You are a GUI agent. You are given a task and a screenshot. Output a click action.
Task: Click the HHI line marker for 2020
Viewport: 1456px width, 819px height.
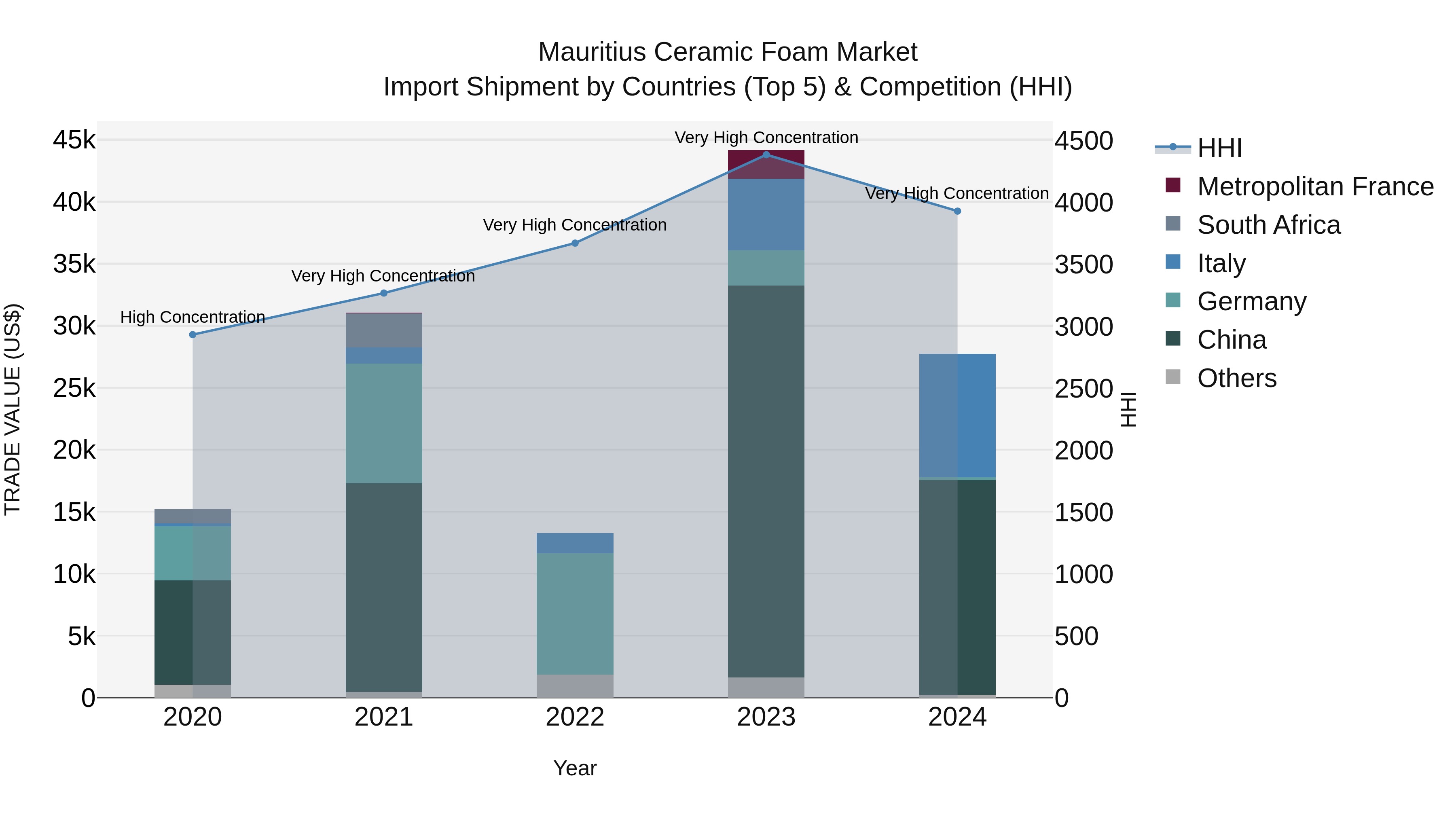coord(193,334)
